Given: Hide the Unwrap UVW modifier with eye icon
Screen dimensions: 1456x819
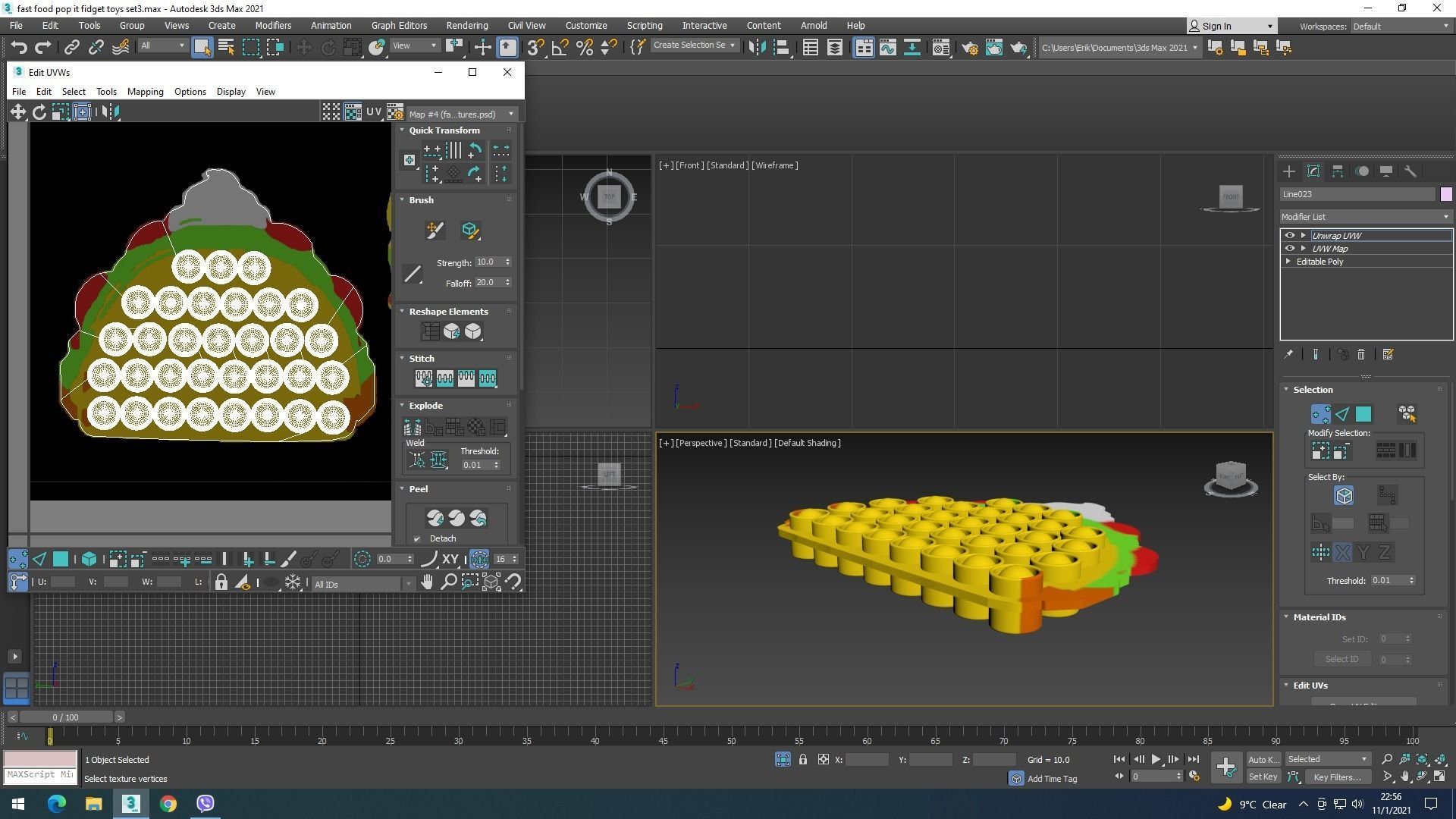Looking at the screenshot, I should coord(1289,236).
